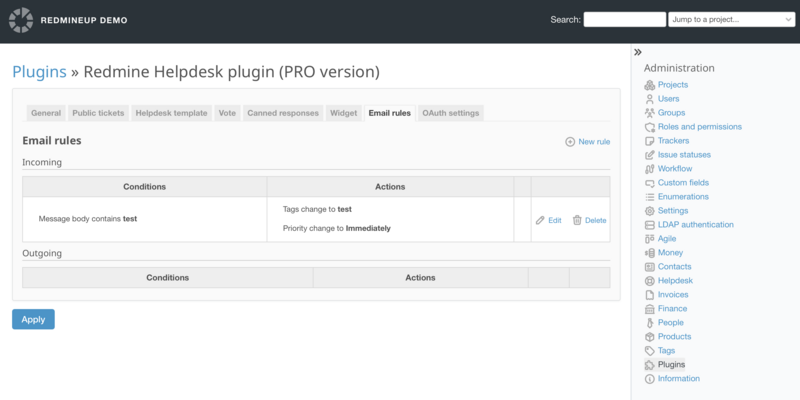Open the OAuth settings tab
Screen dimensions: 800x400
pos(450,113)
